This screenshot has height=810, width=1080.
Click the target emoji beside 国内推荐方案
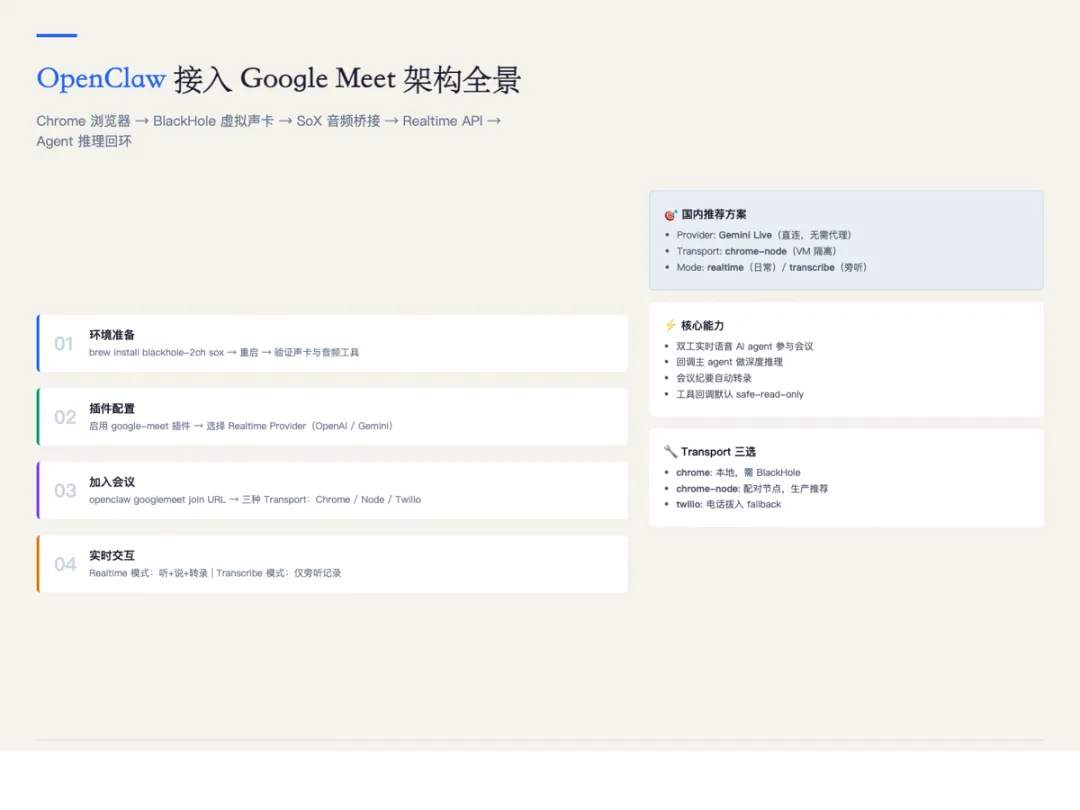click(x=670, y=215)
